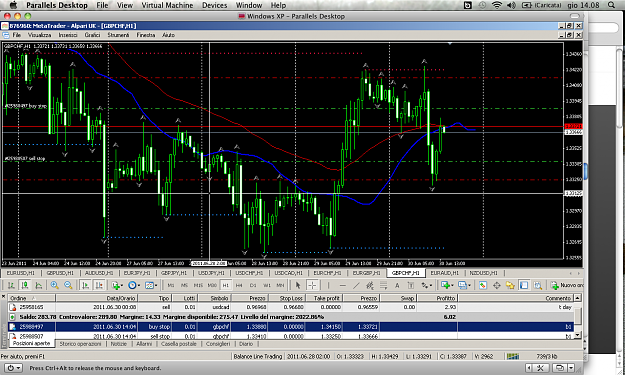625x375 pixels.
Task: Click Nuovo ordine button
Action: (567, 285)
